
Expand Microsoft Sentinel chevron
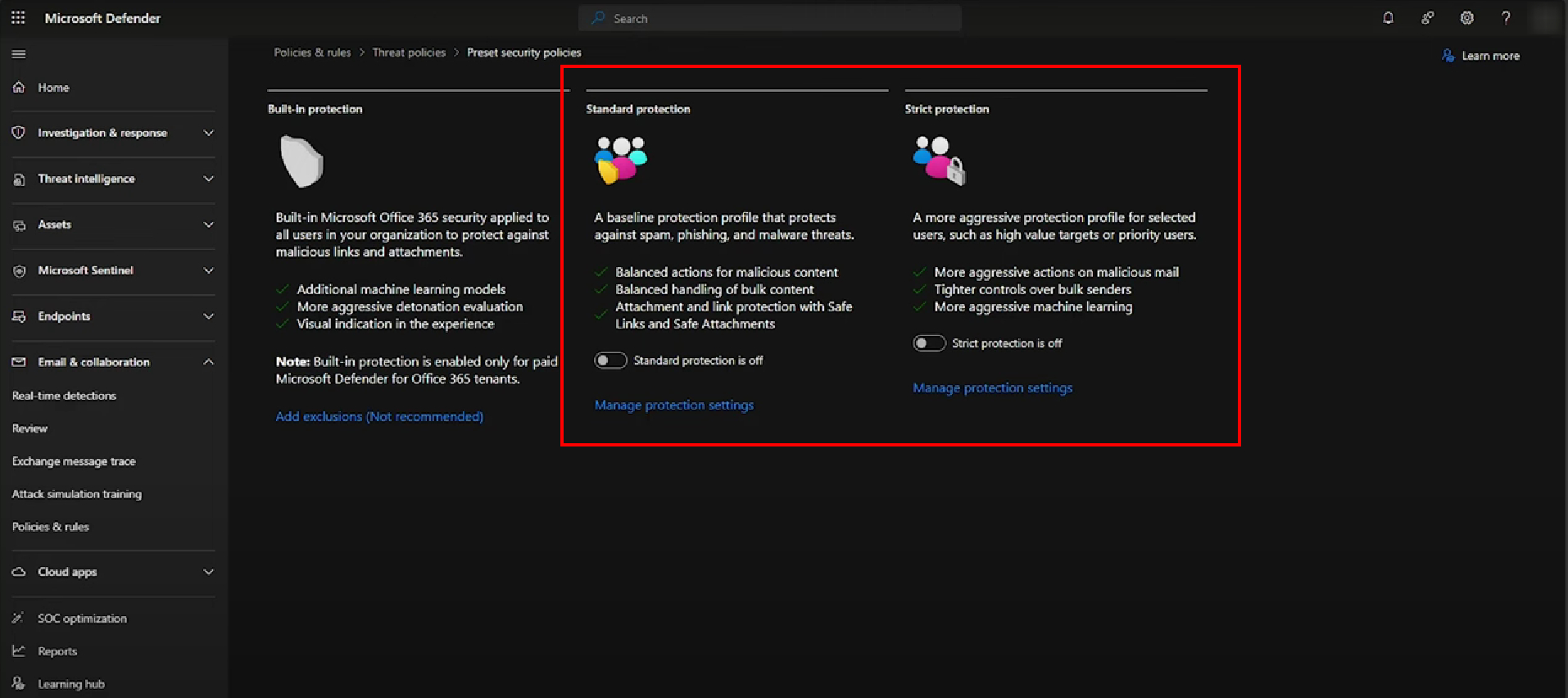point(208,270)
